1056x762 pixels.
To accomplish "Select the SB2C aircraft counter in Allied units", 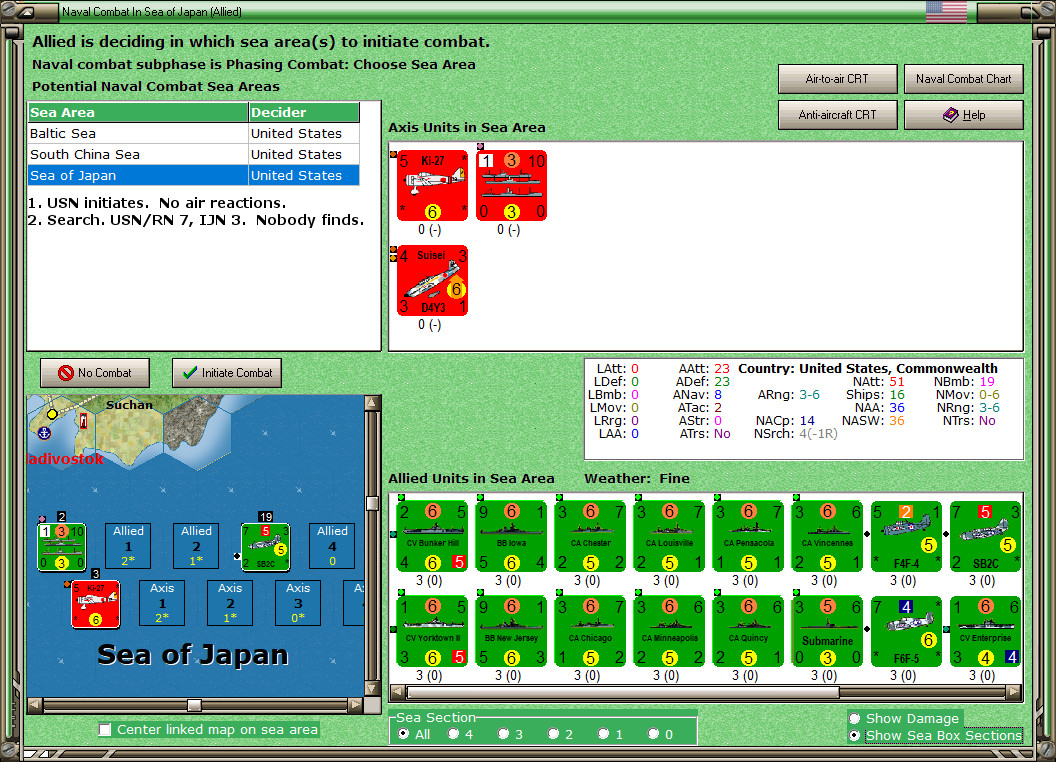I will (x=985, y=536).
